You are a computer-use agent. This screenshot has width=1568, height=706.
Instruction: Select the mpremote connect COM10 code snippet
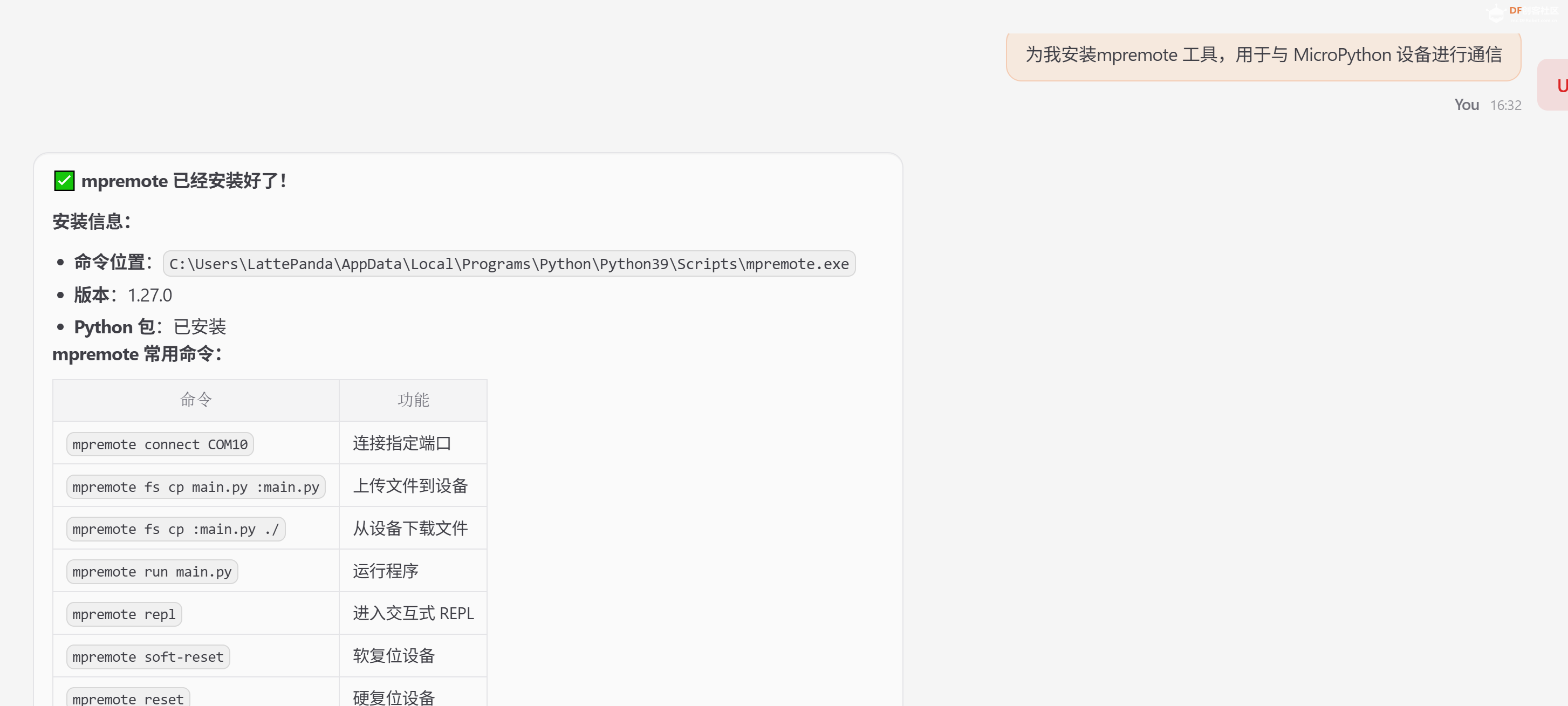[x=160, y=444]
